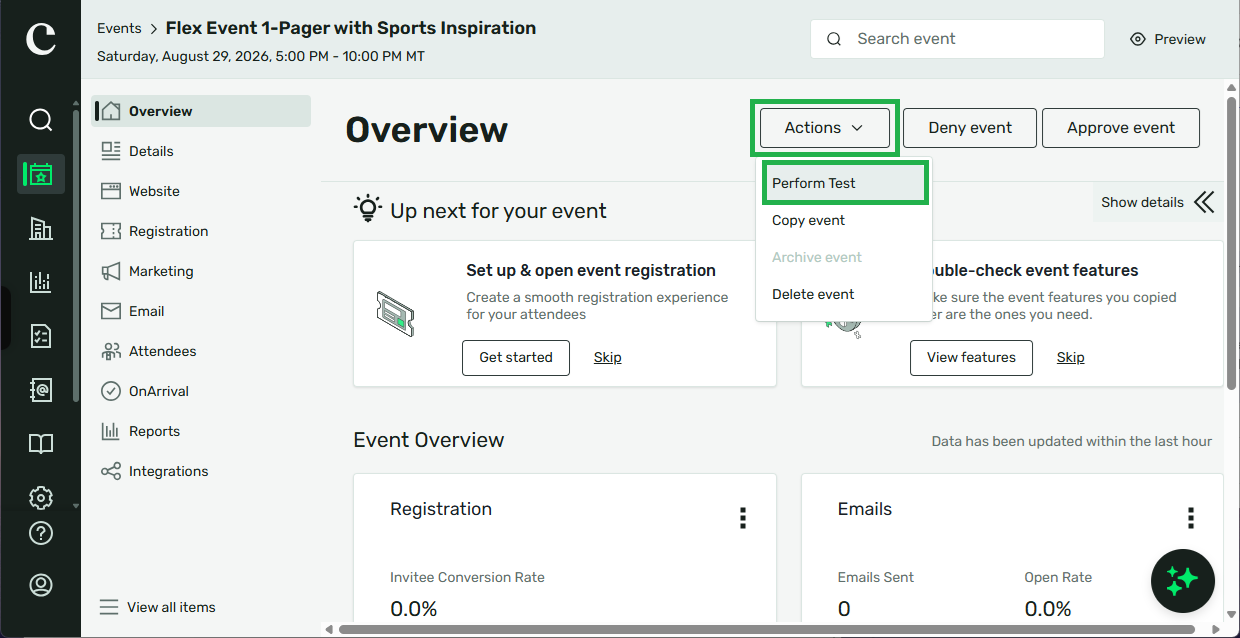This screenshot has width=1240, height=638.
Task: Click the checklist surveys sidebar icon
Action: coord(40,336)
